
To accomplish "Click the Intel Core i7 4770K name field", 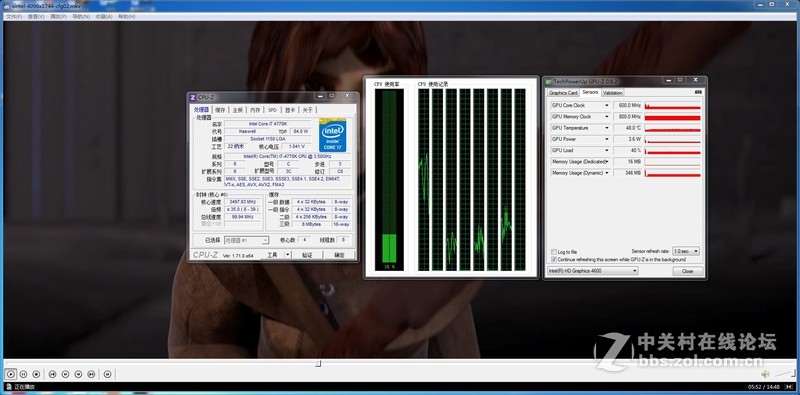I will (x=268, y=124).
